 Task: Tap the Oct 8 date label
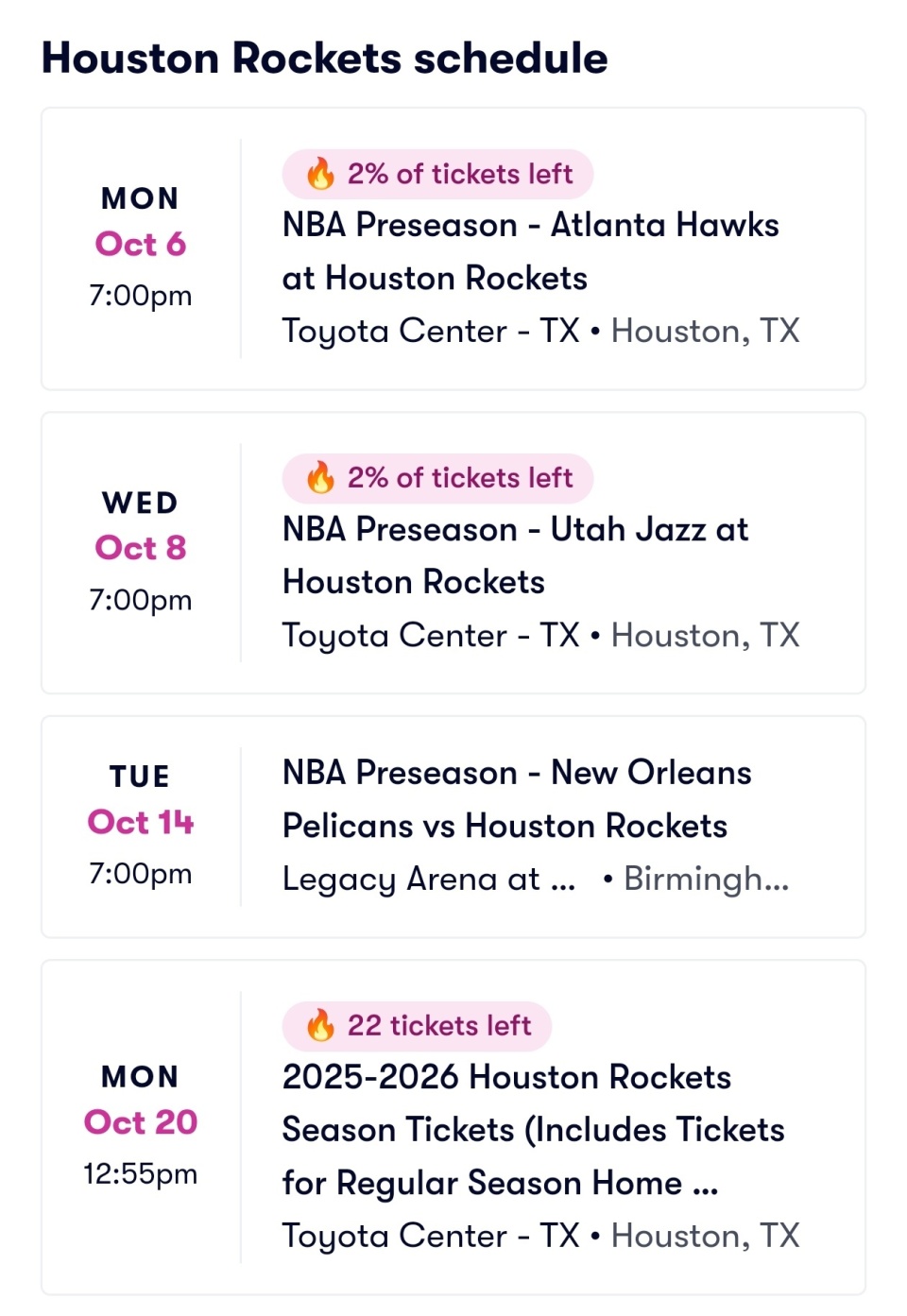coord(141,548)
